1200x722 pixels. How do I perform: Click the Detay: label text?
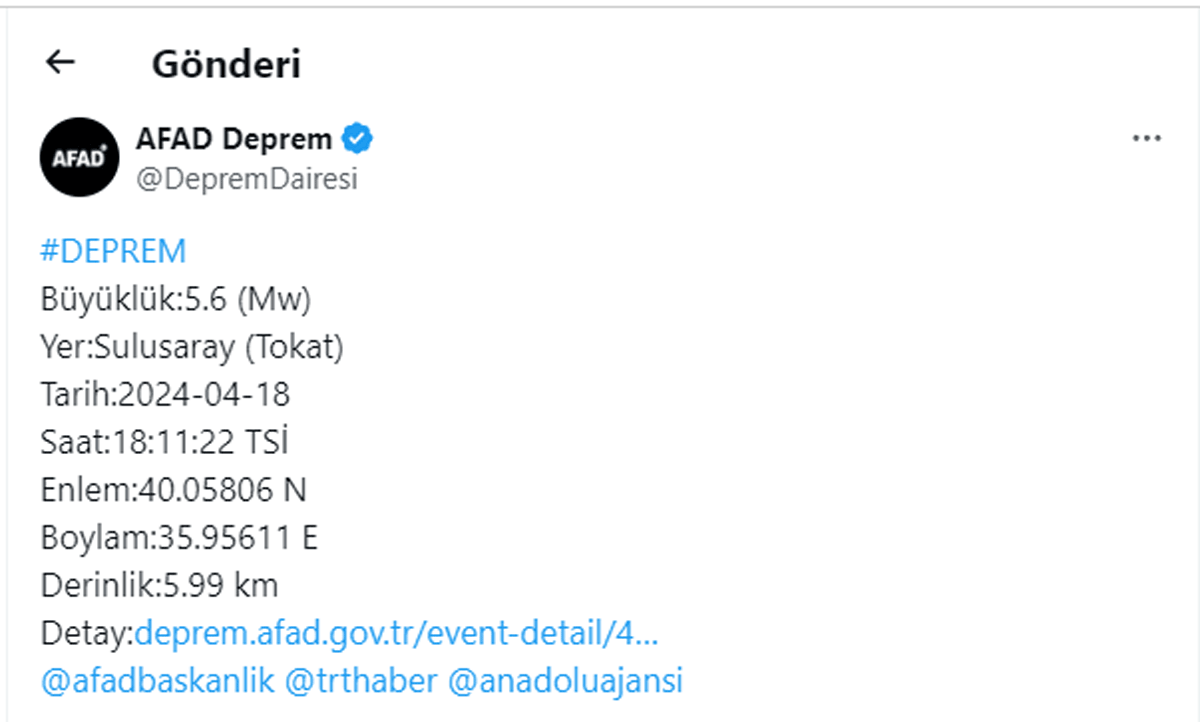click(87, 633)
